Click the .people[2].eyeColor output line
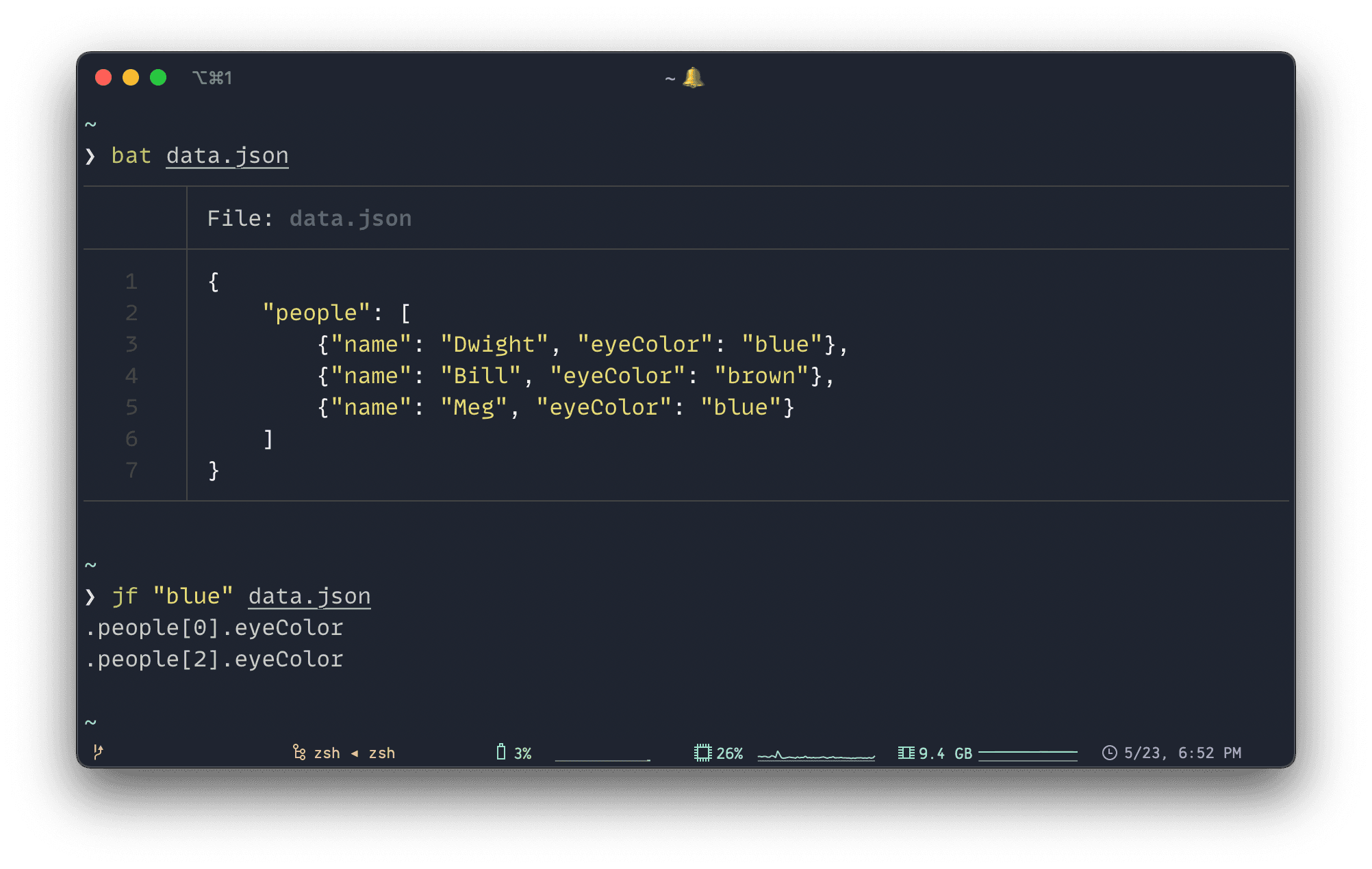 (x=214, y=659)
